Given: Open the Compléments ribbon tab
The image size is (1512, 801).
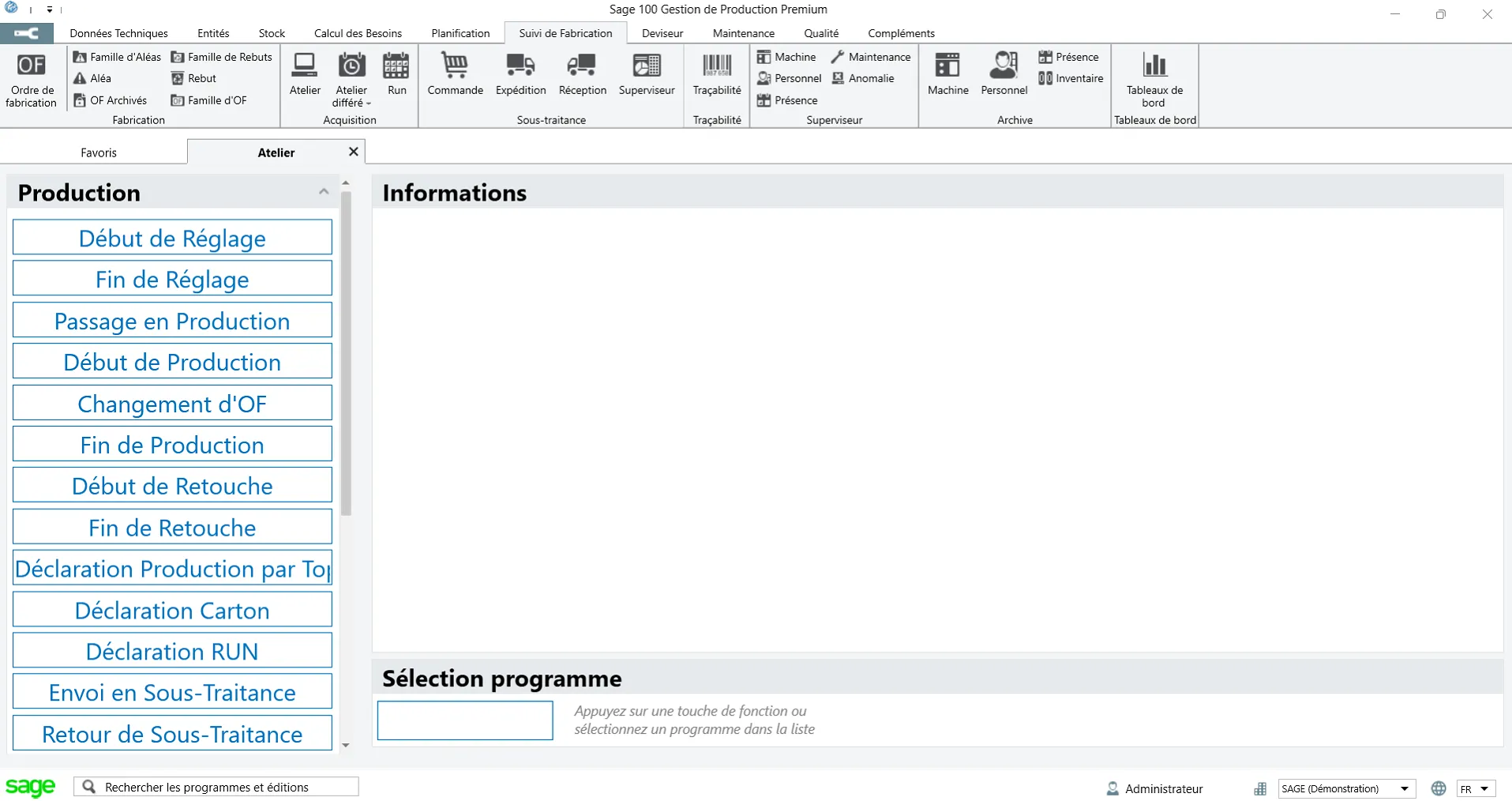Looking at the screenshot, I should tap(901, 33).
